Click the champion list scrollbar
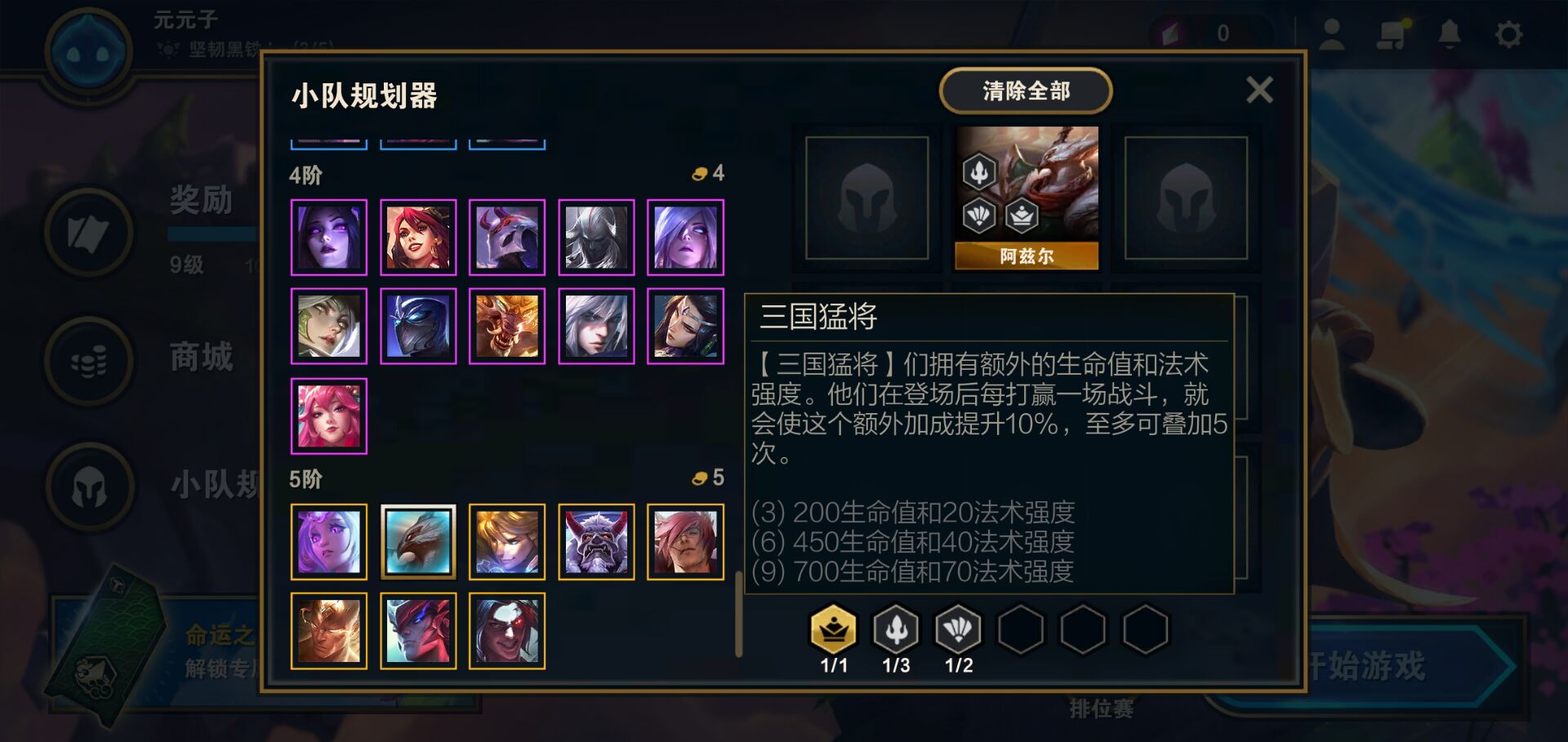Image resolution: width=1568 pixels, height=742 pixels. coord(738,614)
